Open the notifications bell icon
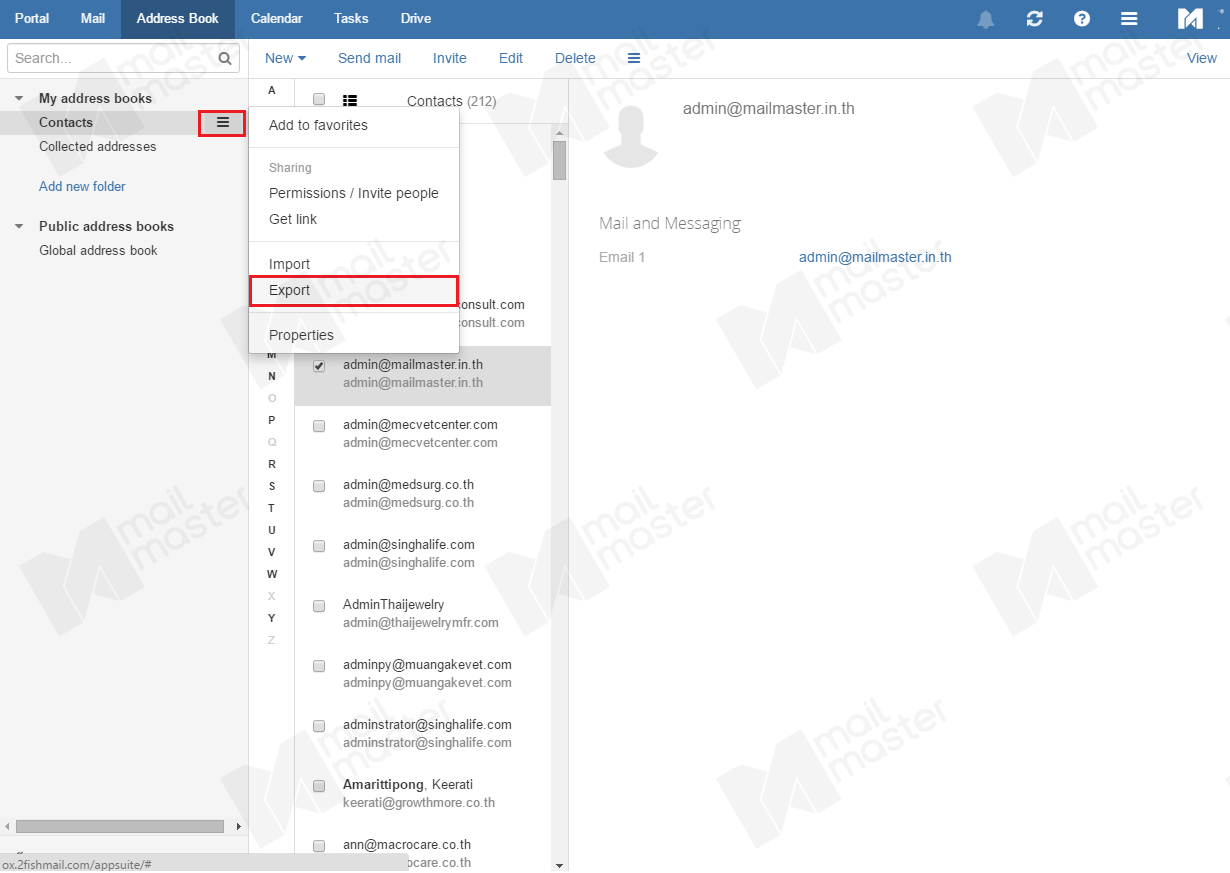The height and width of the screenshot is (873, 1230). coord(986,19)
